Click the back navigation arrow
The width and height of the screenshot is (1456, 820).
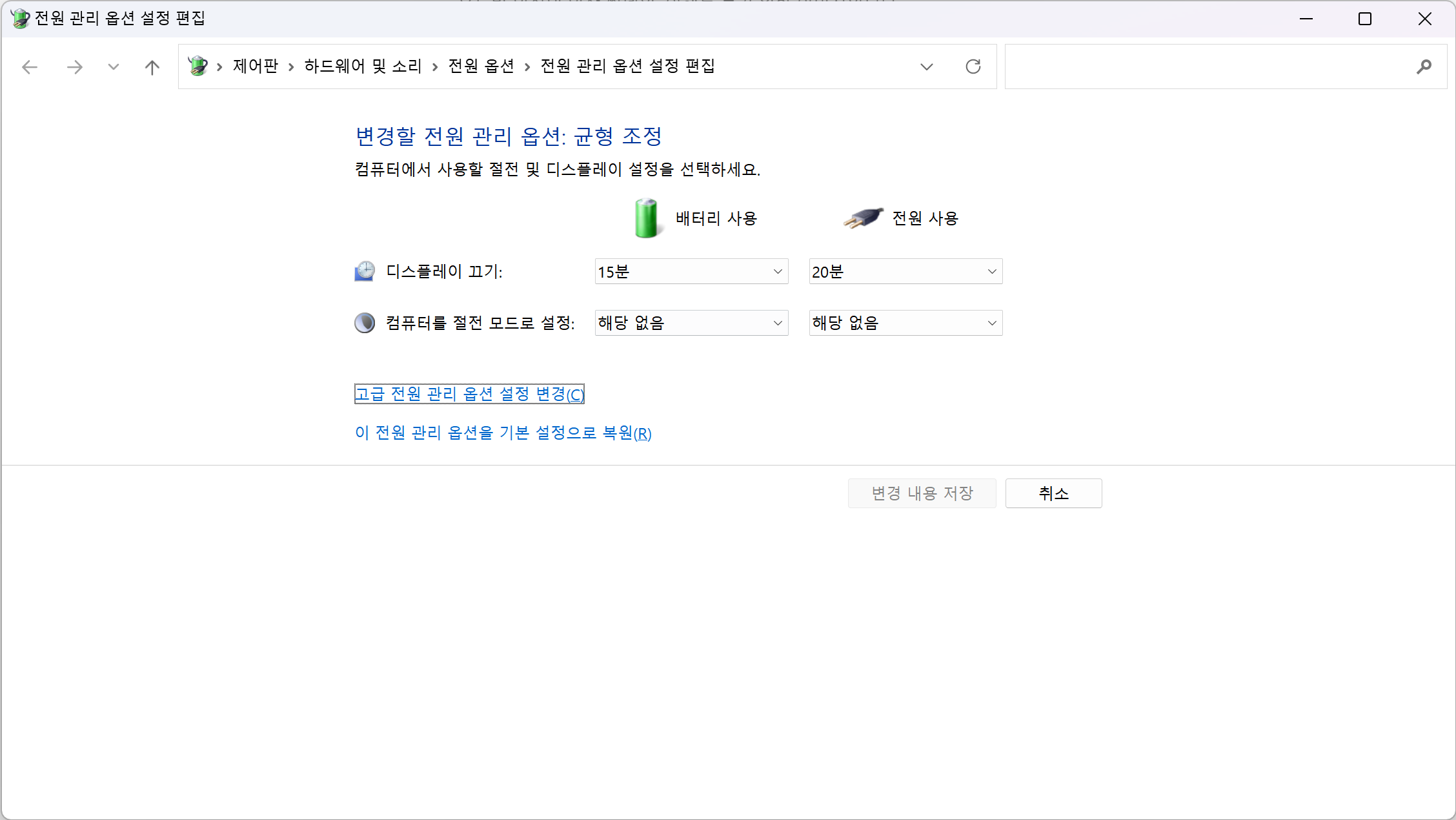[x=30, y=67]
